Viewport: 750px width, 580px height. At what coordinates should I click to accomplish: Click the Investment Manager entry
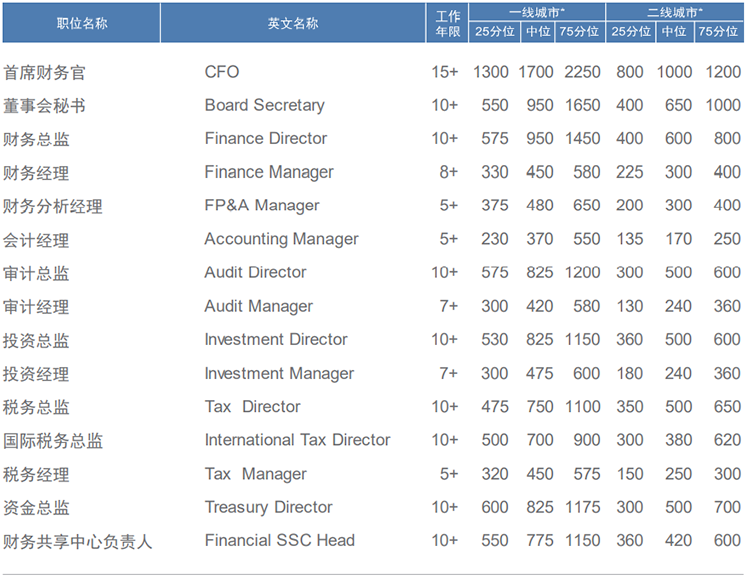279,373
